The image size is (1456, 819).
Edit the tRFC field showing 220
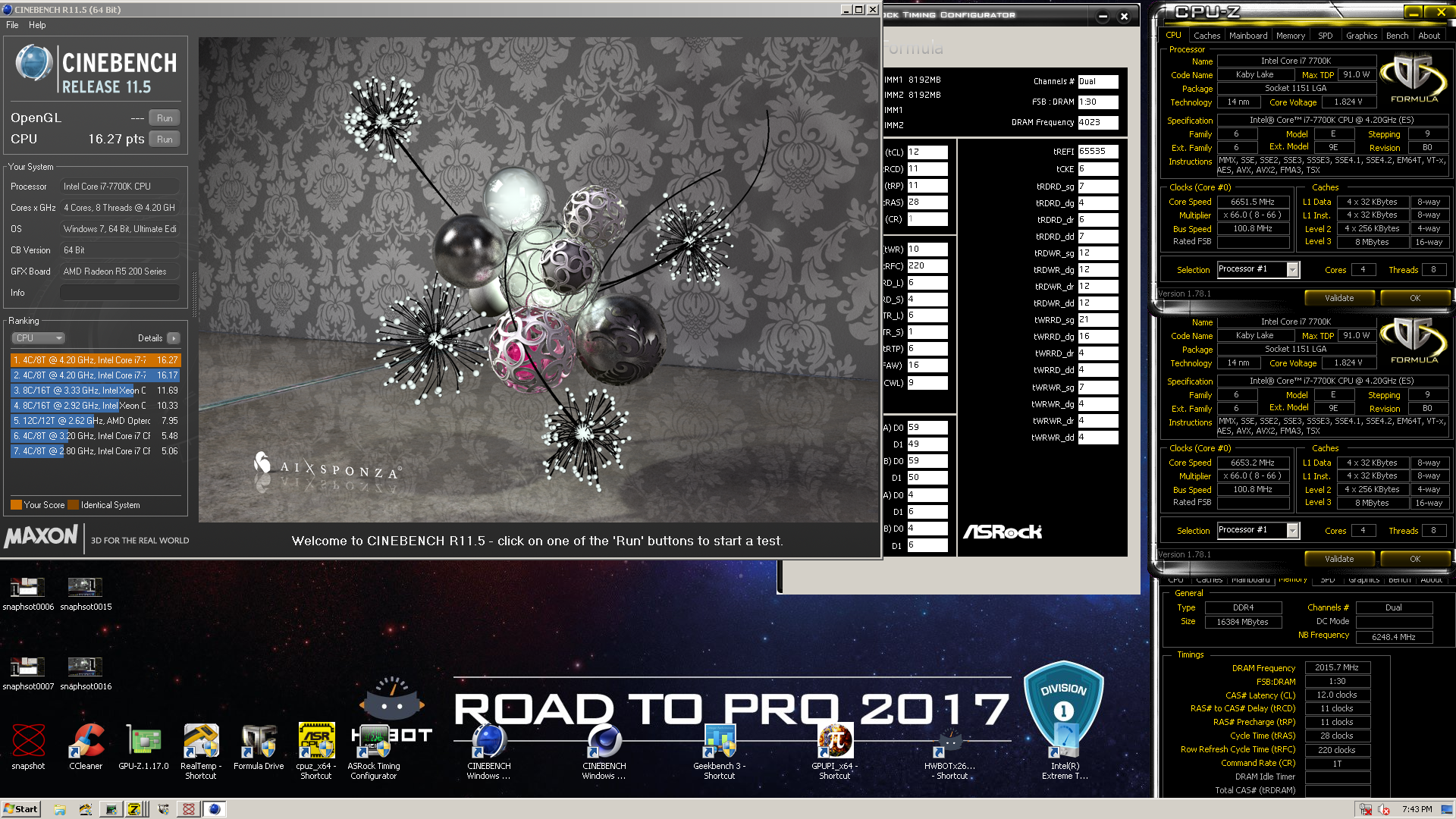point(927,266)
